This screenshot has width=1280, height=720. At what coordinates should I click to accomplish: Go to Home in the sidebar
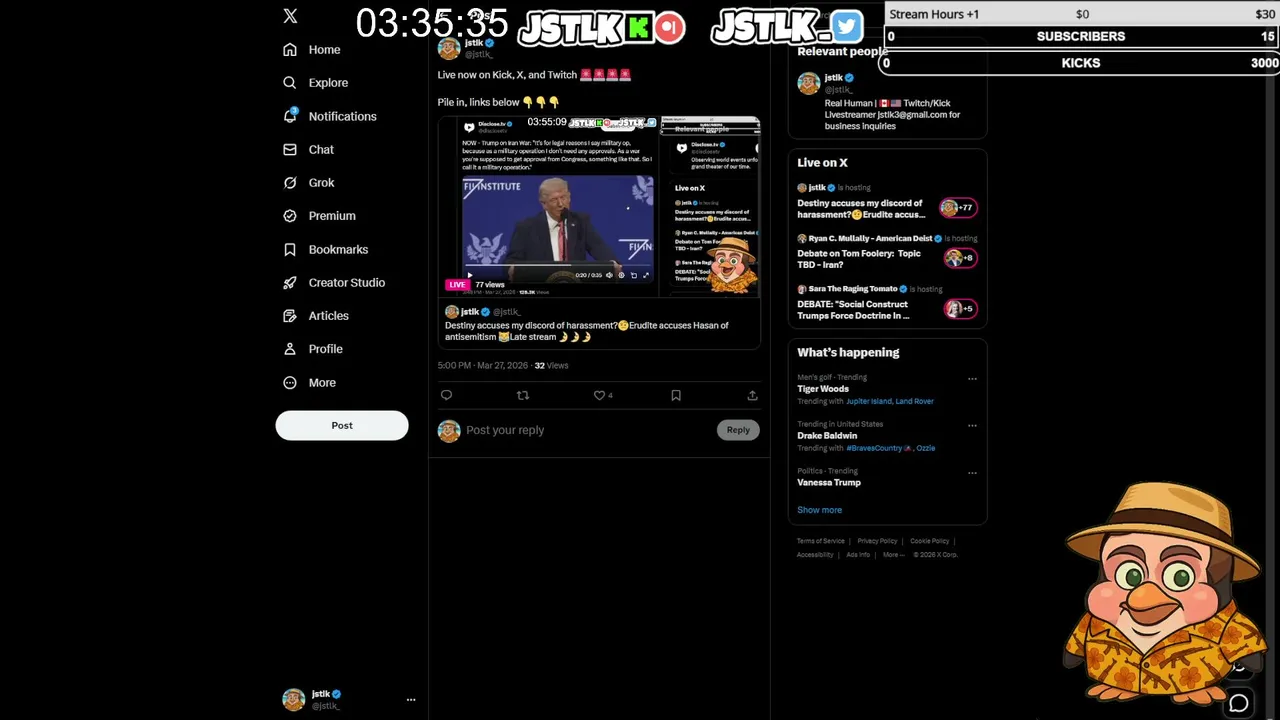[312, 50]
